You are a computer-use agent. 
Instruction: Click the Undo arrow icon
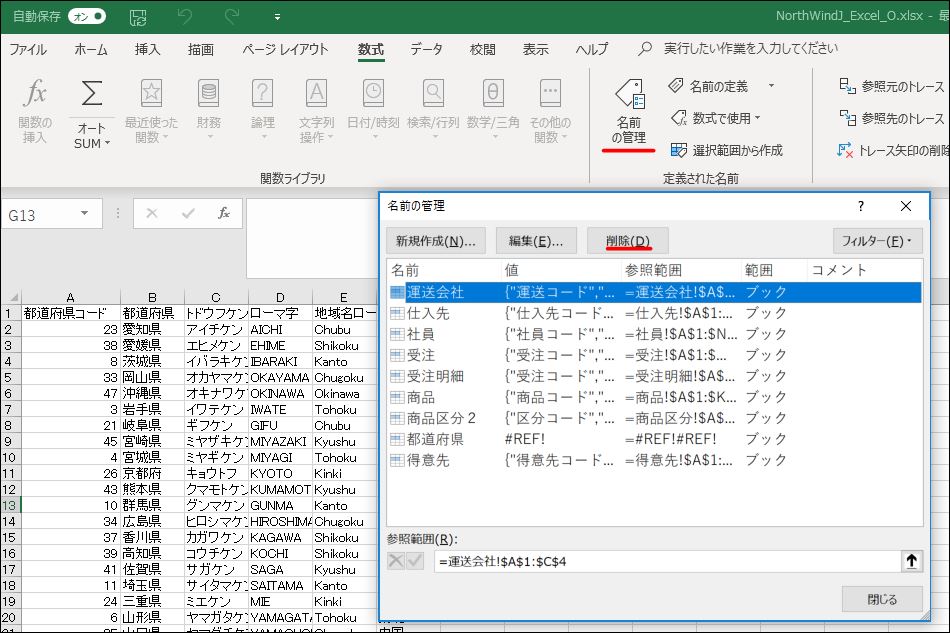pos(184,16)
